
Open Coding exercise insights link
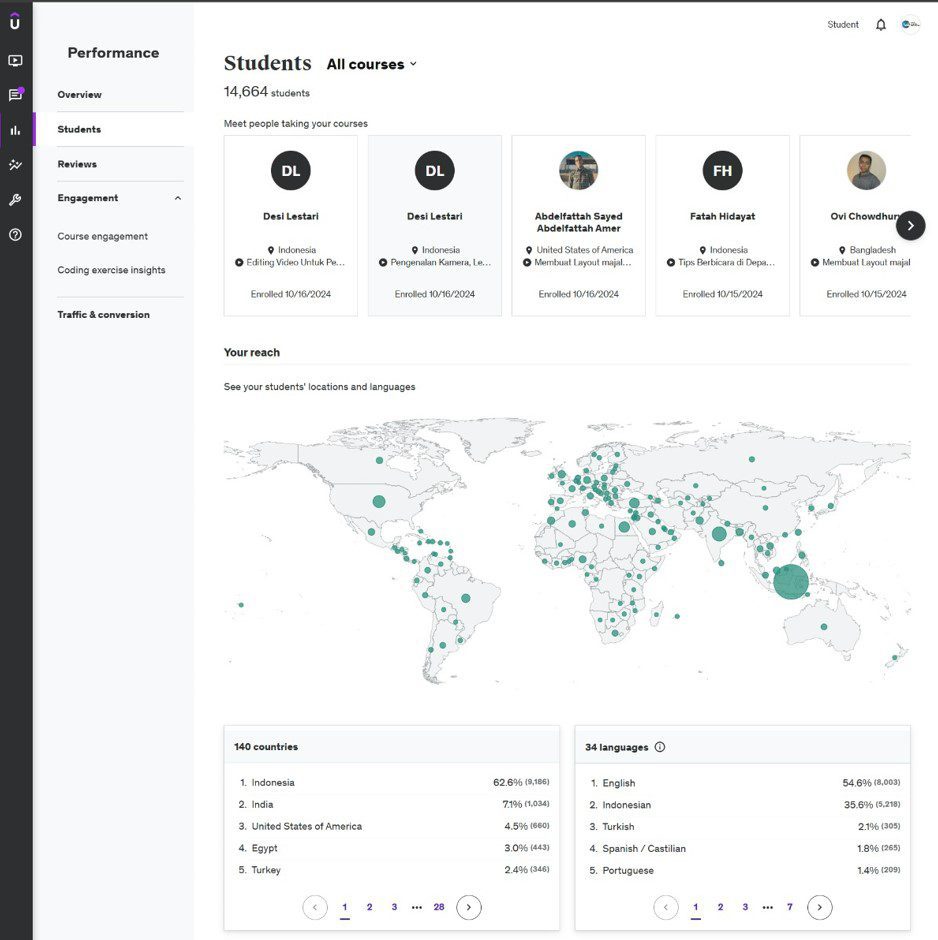(x=111, y=270)
